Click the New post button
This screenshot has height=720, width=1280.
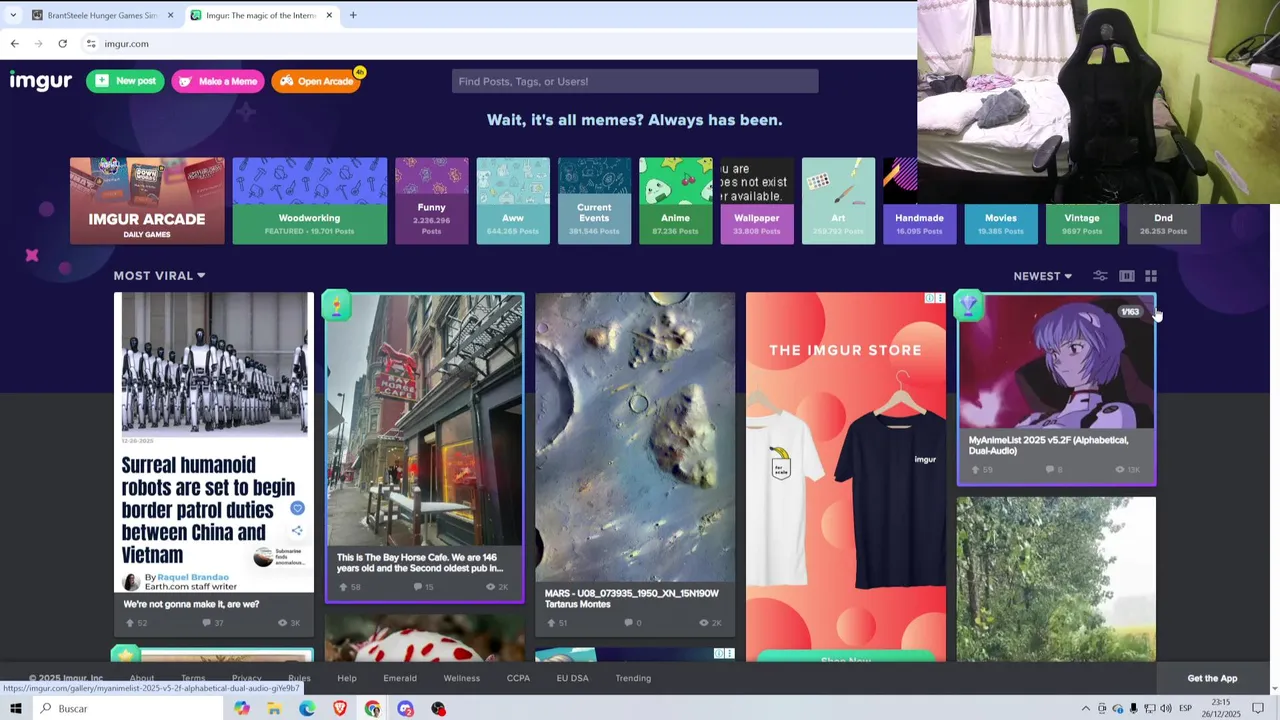click(x=125, y=81)
